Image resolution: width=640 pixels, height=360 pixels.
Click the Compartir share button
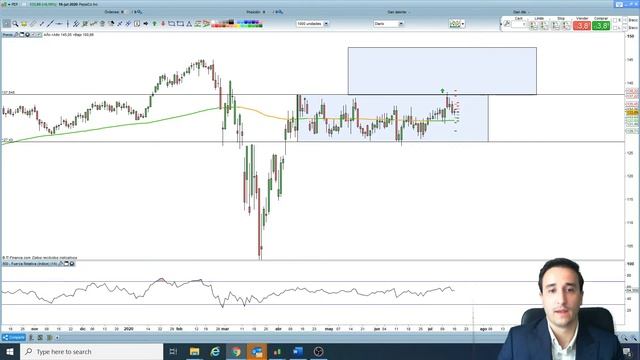click(14, 338)
